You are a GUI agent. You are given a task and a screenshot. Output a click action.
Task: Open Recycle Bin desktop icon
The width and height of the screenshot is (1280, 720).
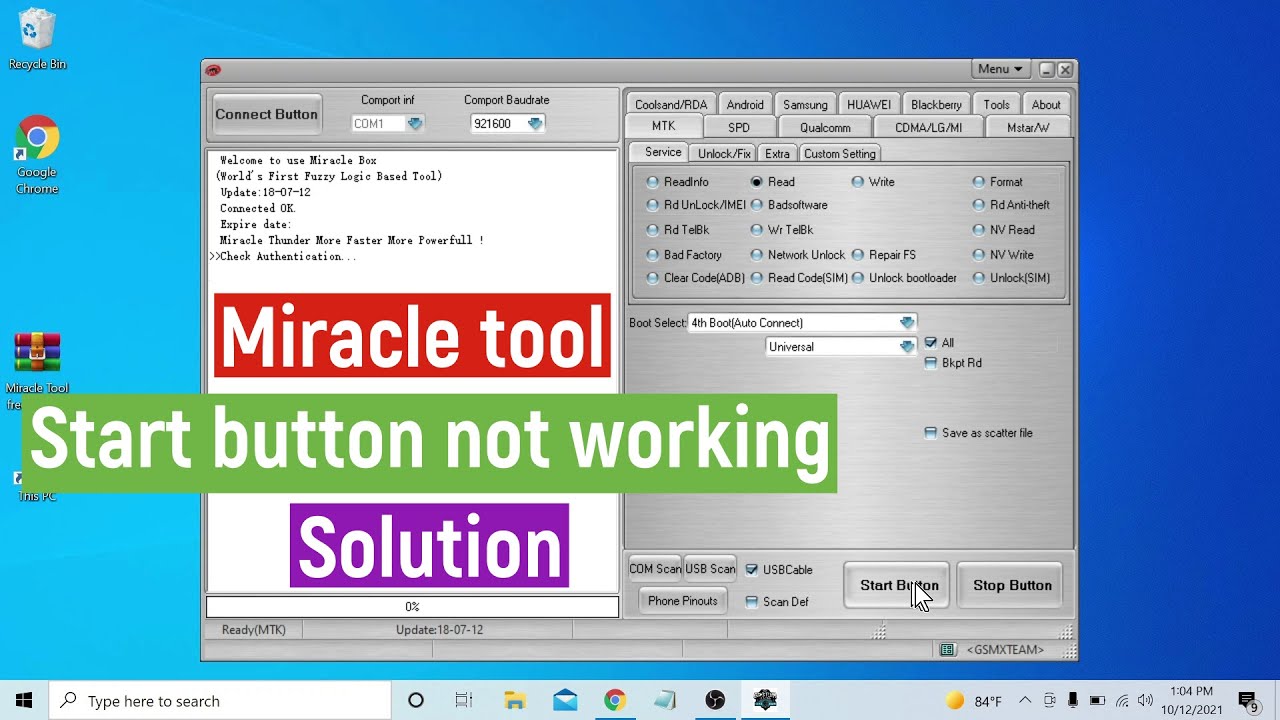[x=37, y=40]
